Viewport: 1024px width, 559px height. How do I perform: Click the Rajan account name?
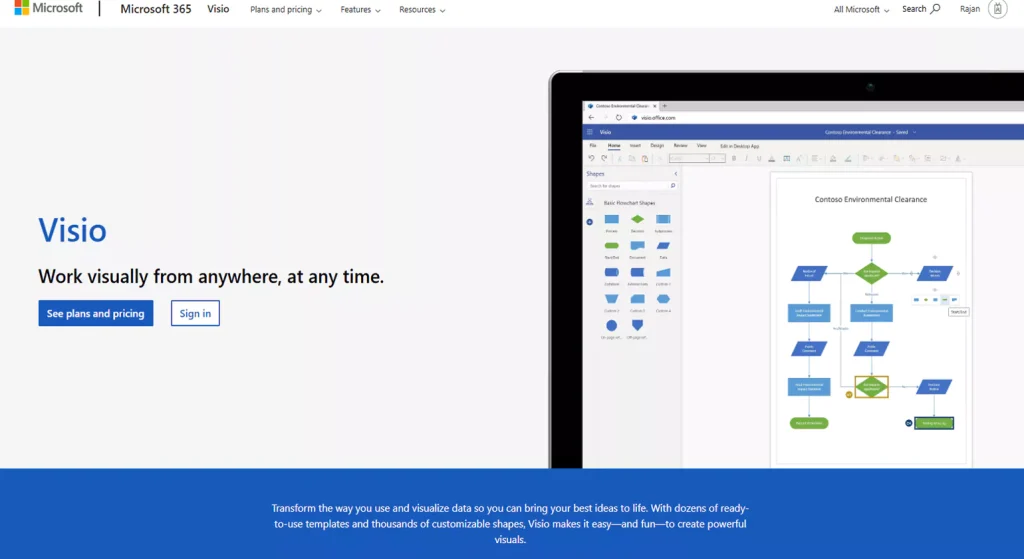point(970,9)
